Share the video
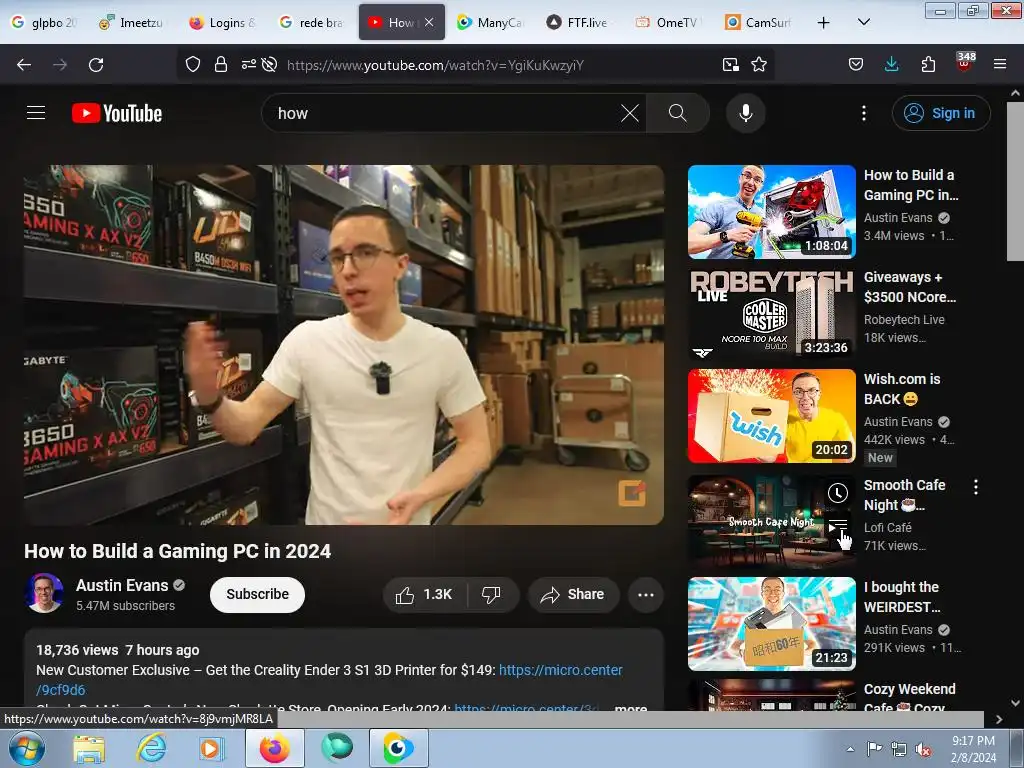 click(573, 594)
